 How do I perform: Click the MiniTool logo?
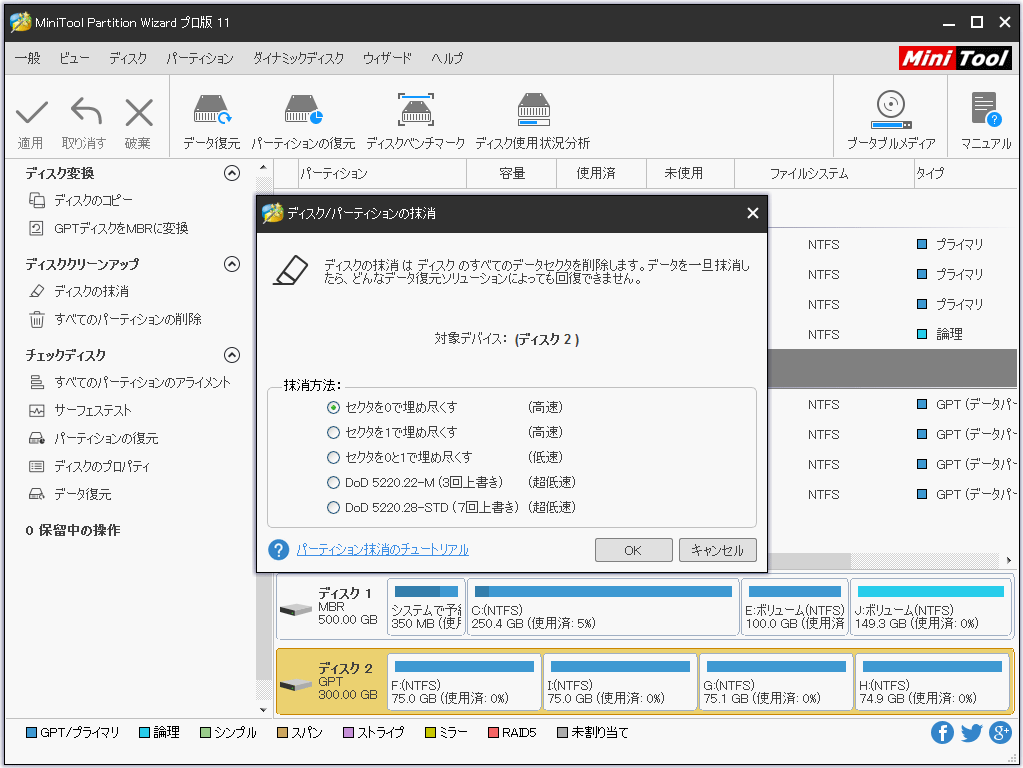(x=955, y=58)
